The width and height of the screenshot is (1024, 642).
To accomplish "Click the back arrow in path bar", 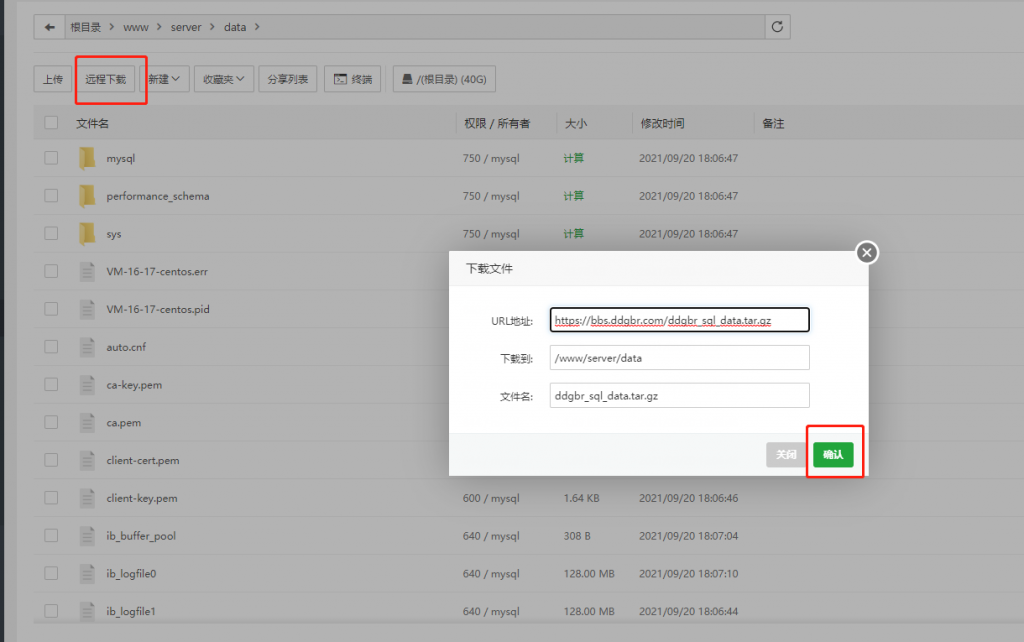I will tap(50, 27).
